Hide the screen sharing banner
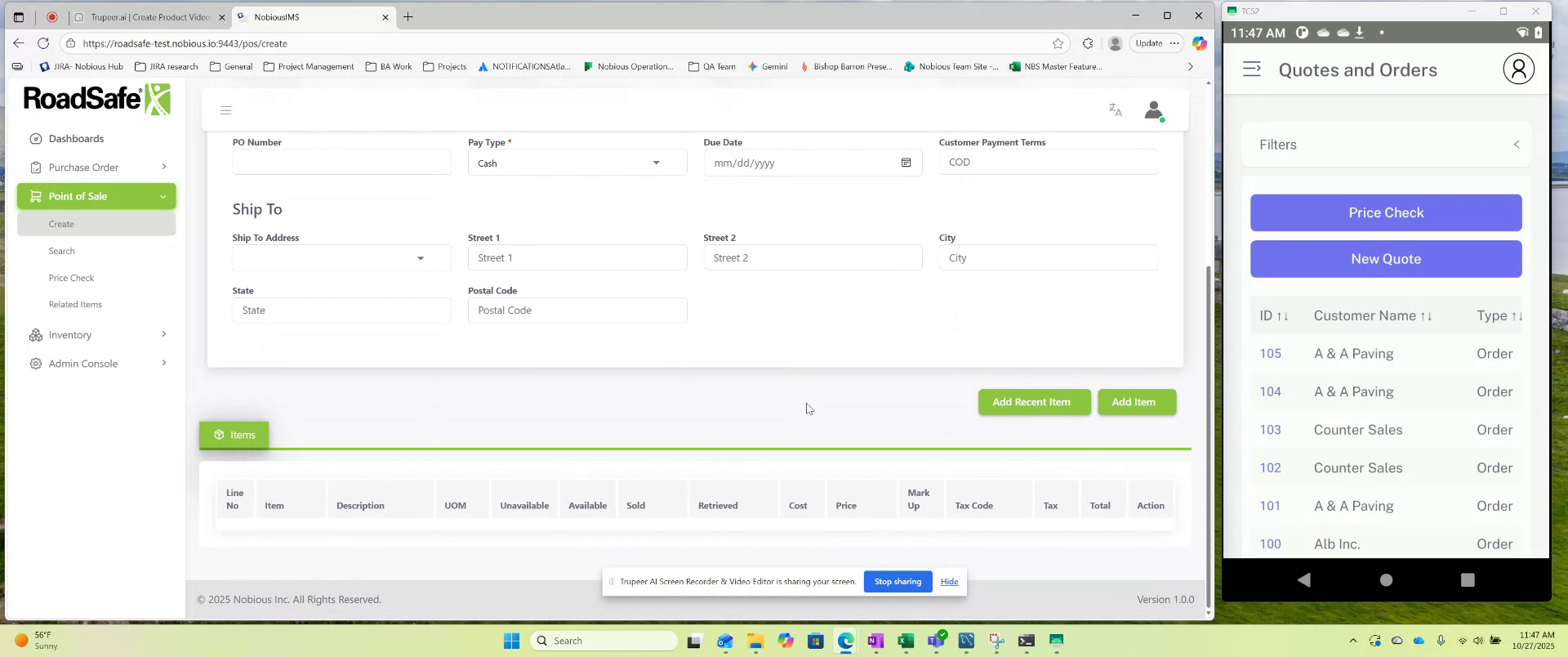The width and height of the screenshot is (1568, 657). 949,582
